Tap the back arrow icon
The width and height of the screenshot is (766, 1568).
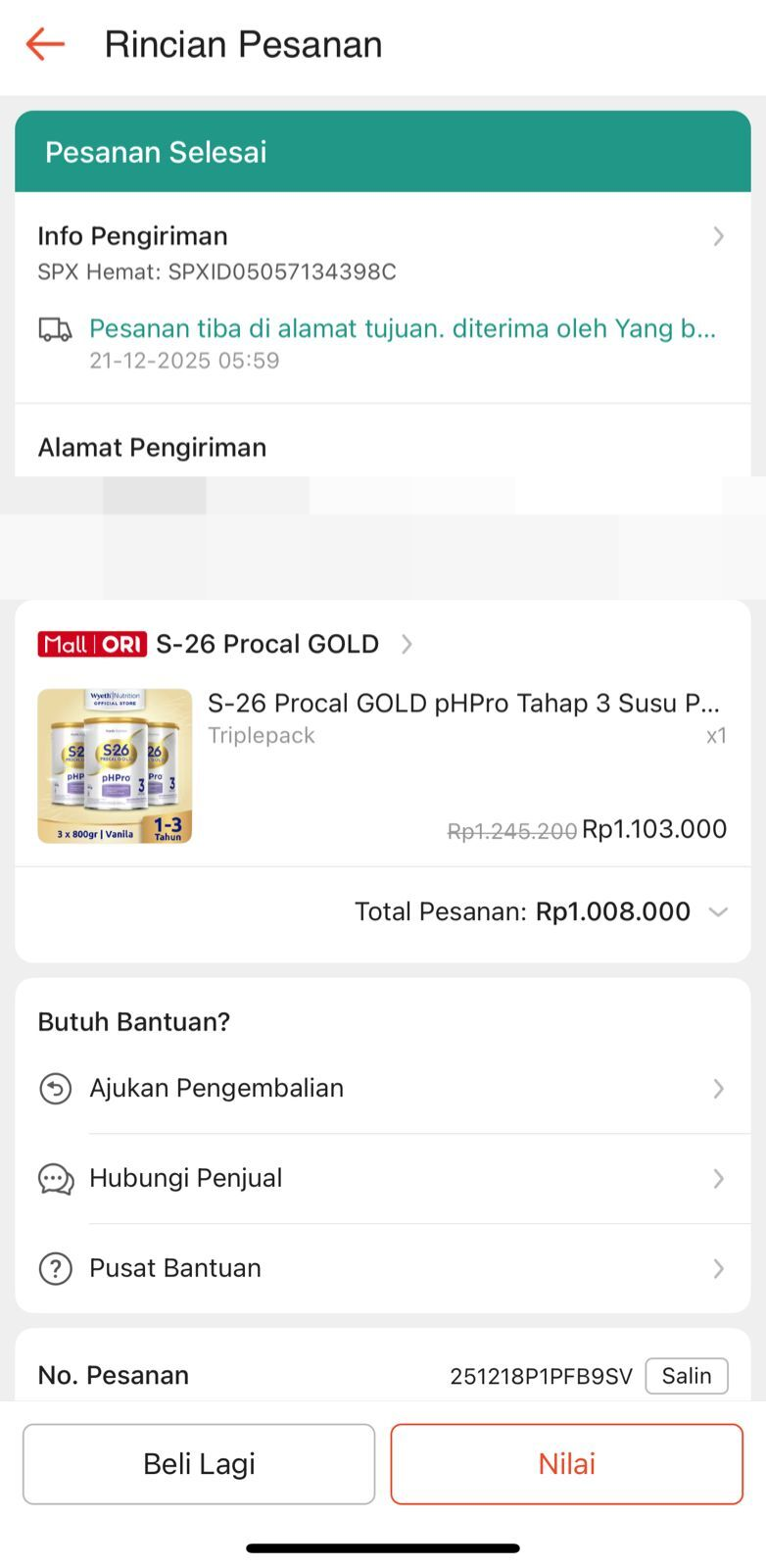(45, 44)
